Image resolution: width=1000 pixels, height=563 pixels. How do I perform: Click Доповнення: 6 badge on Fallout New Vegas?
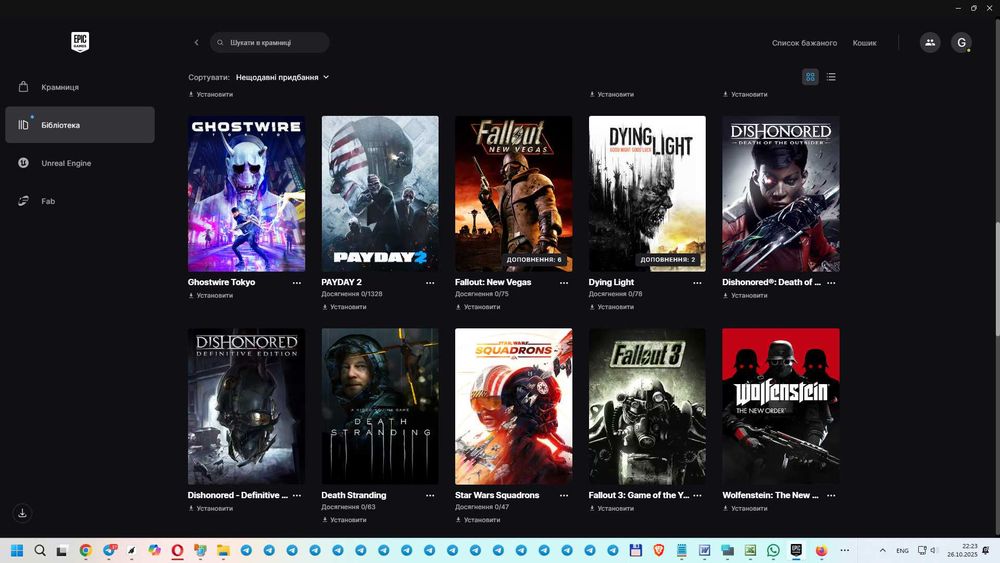534,260
